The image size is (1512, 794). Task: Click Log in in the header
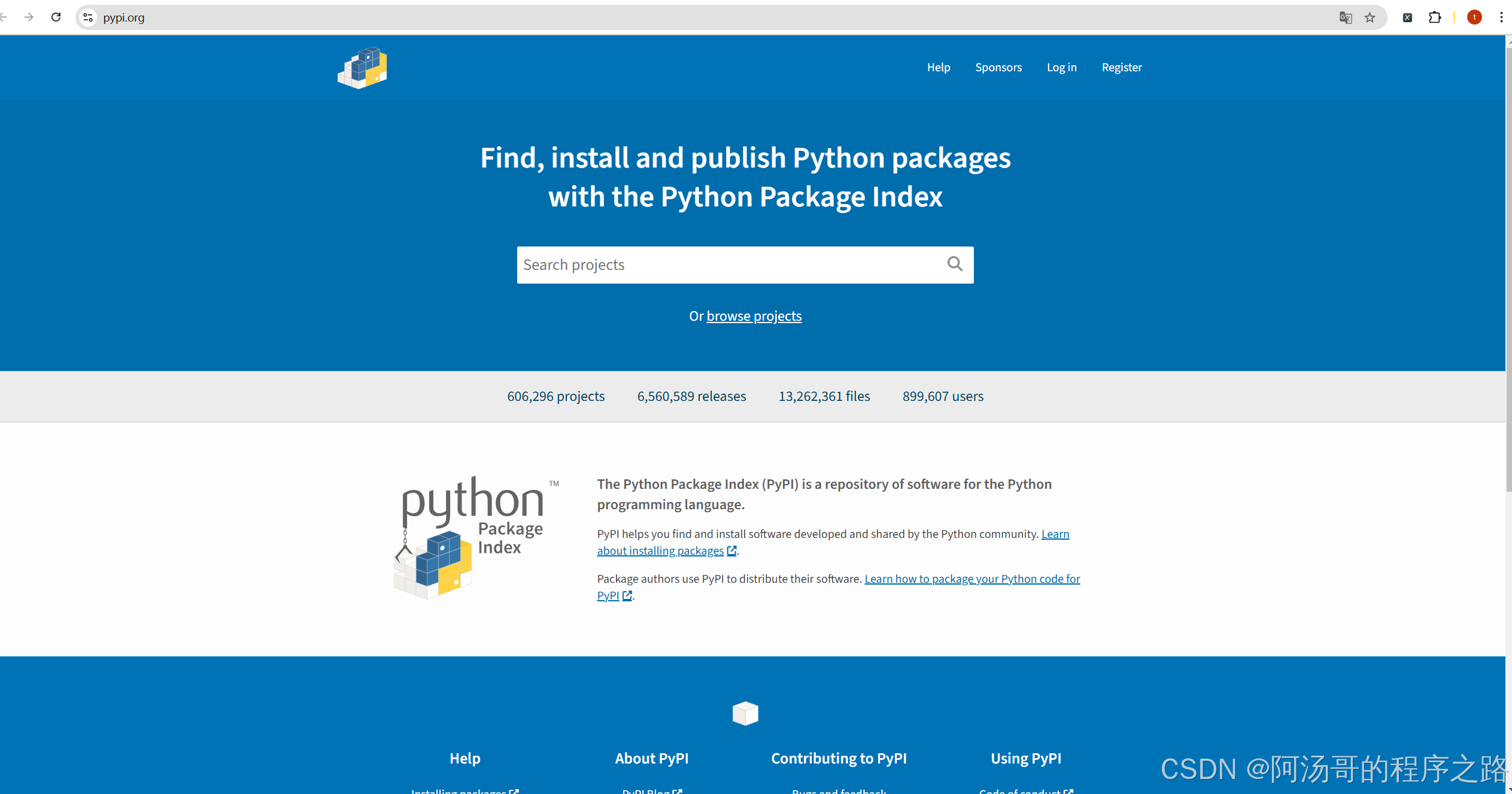1061,67
